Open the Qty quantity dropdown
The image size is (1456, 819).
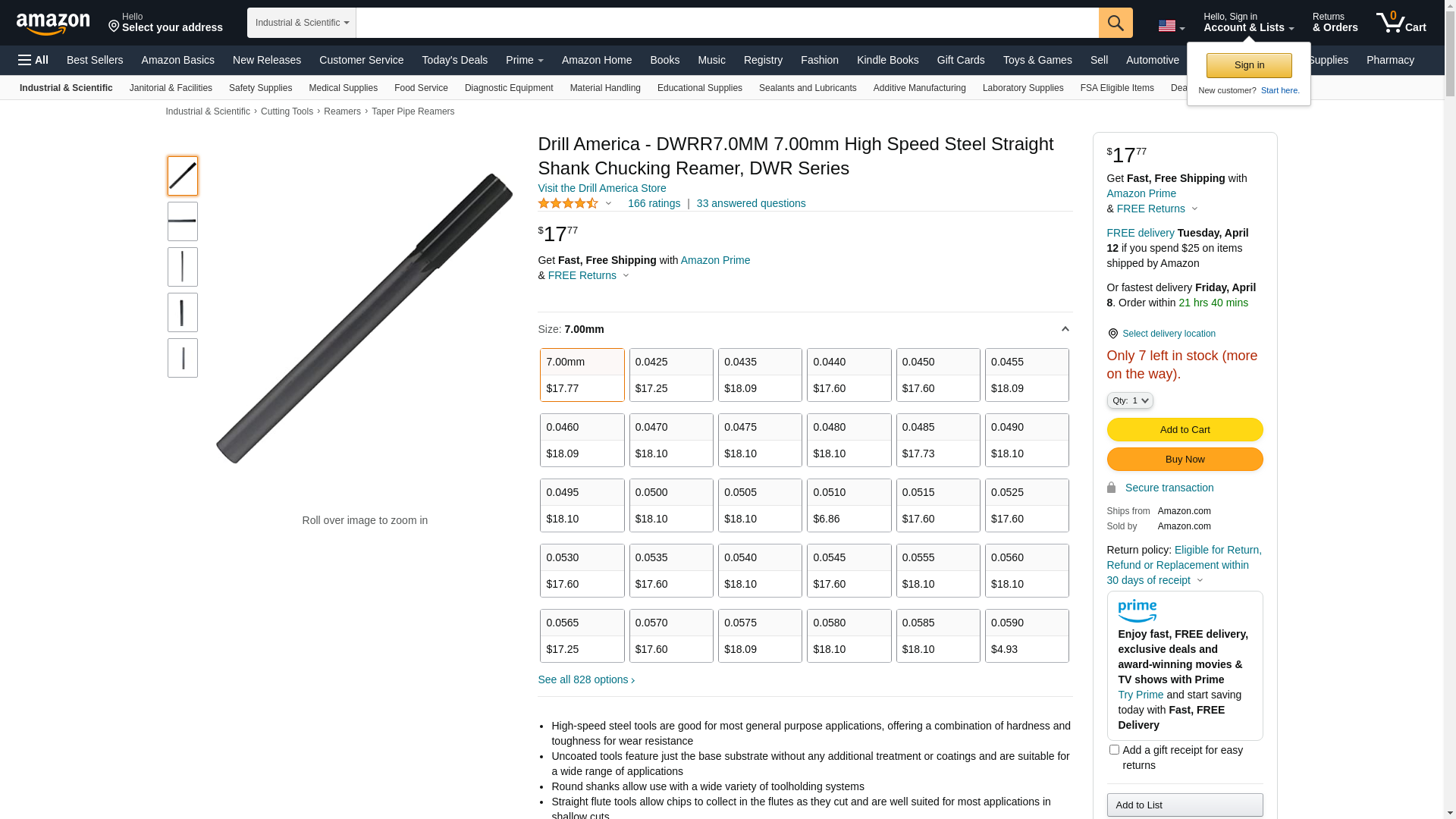1130,400
